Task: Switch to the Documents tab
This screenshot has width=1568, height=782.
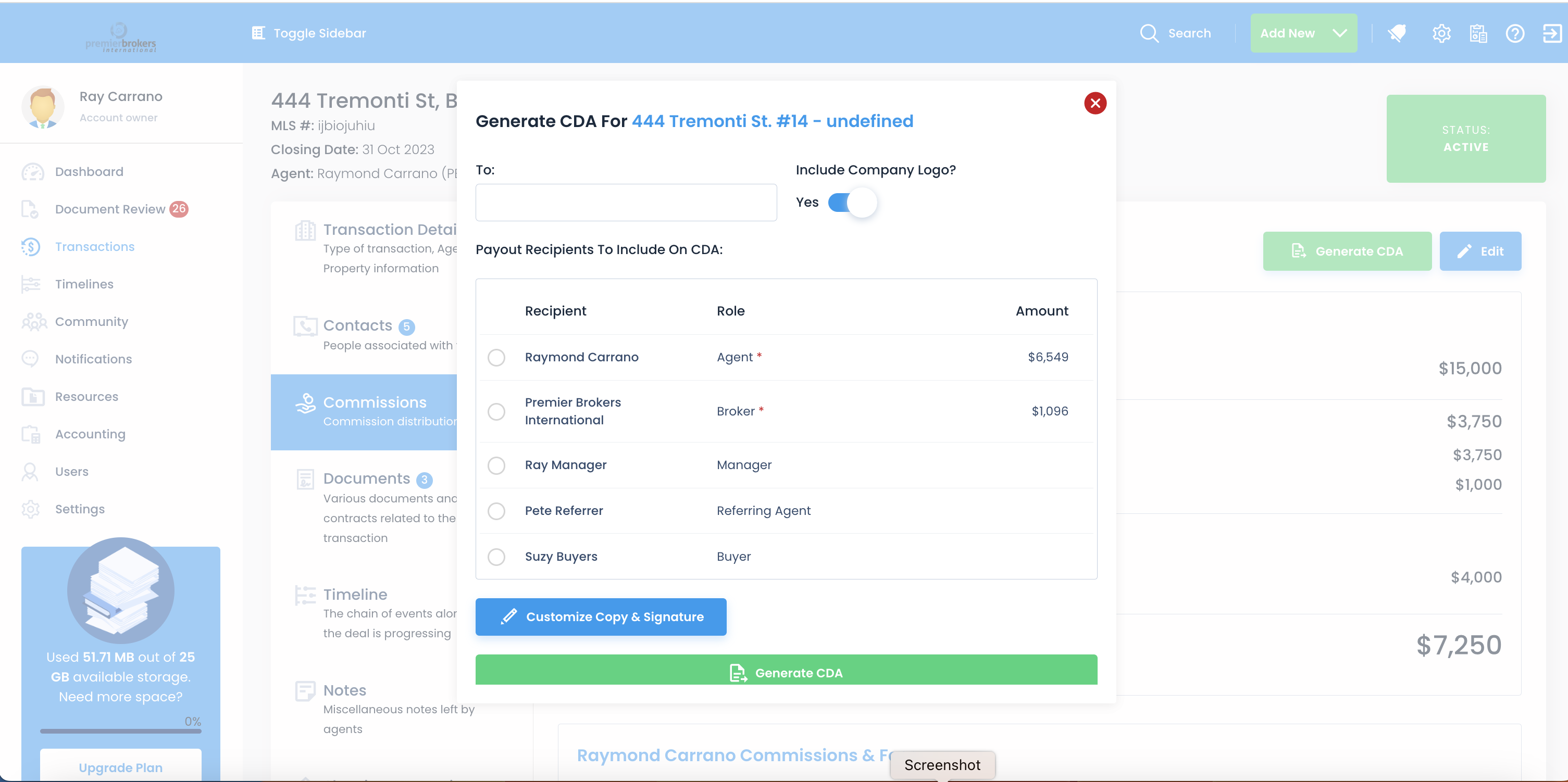Action: tap(364, 508)
